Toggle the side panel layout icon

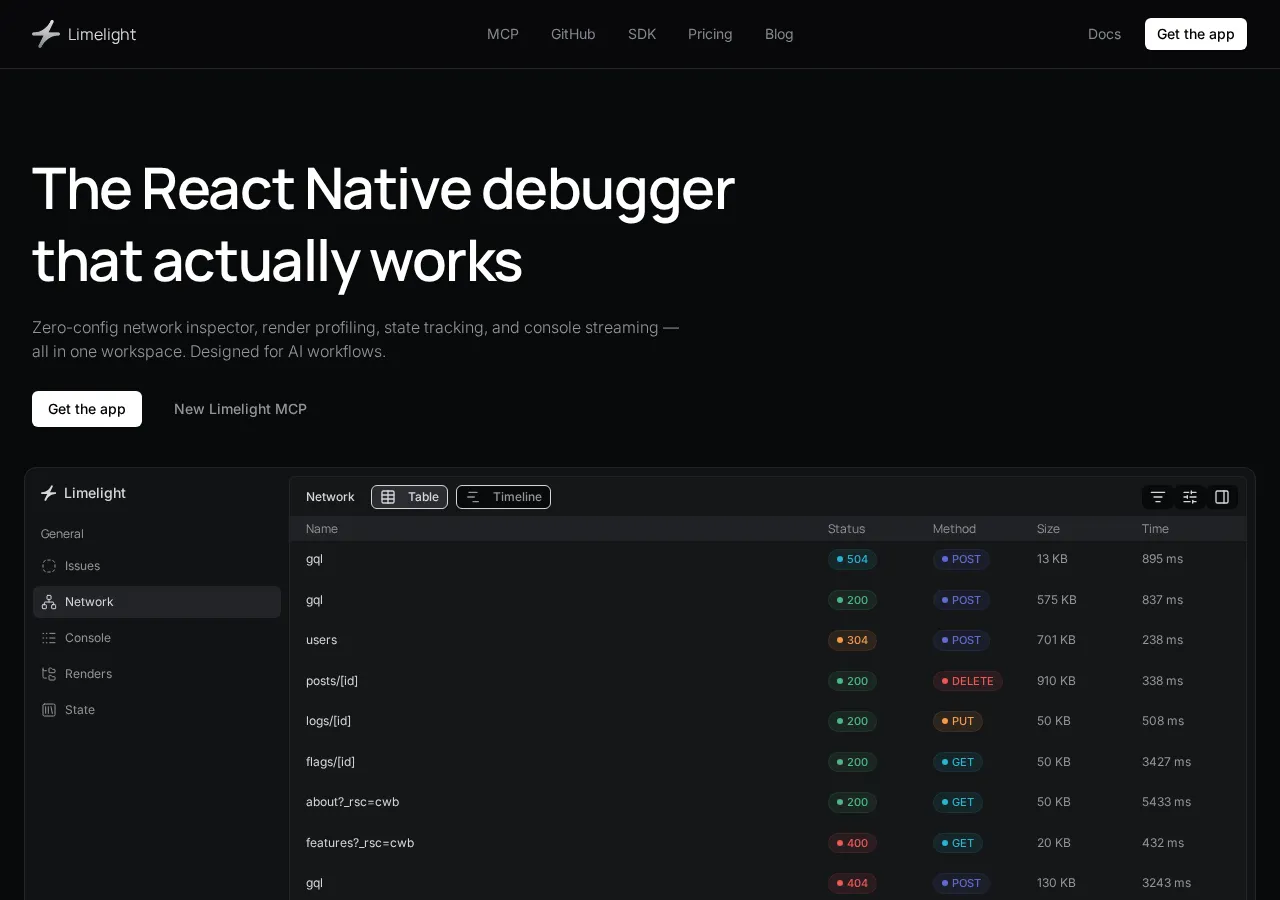[1221, 497]
